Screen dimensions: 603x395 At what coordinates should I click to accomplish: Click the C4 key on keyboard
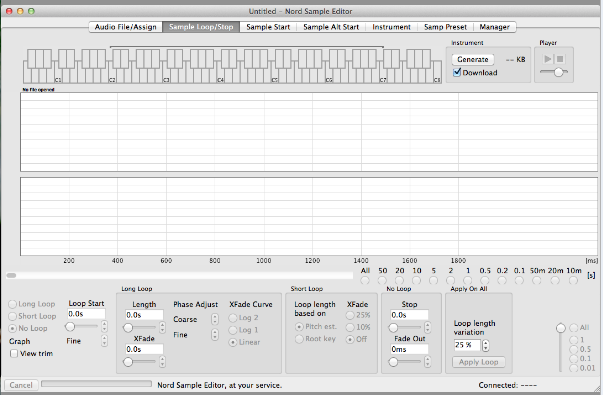click(220, 77)
